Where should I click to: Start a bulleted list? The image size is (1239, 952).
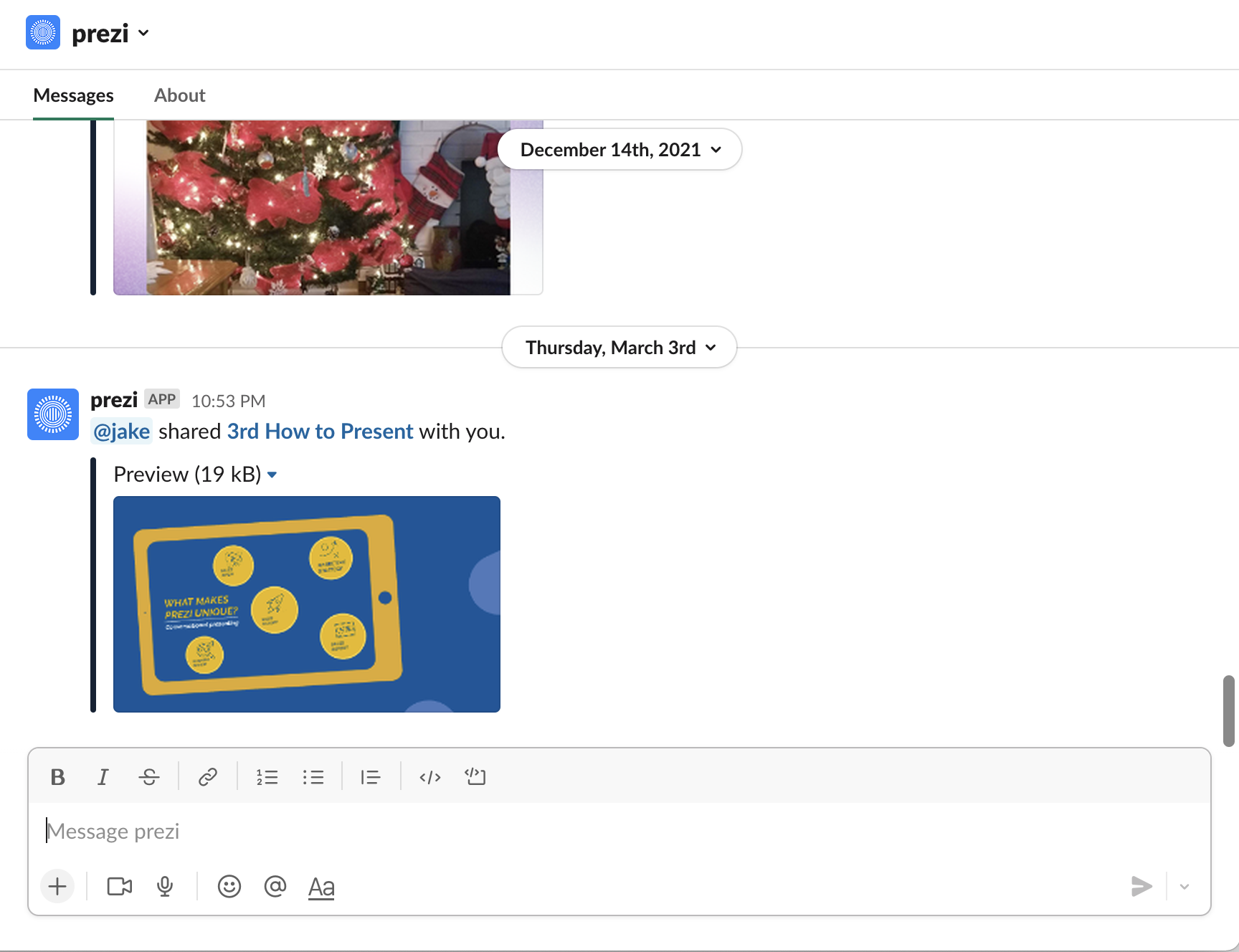coord(313,777)
